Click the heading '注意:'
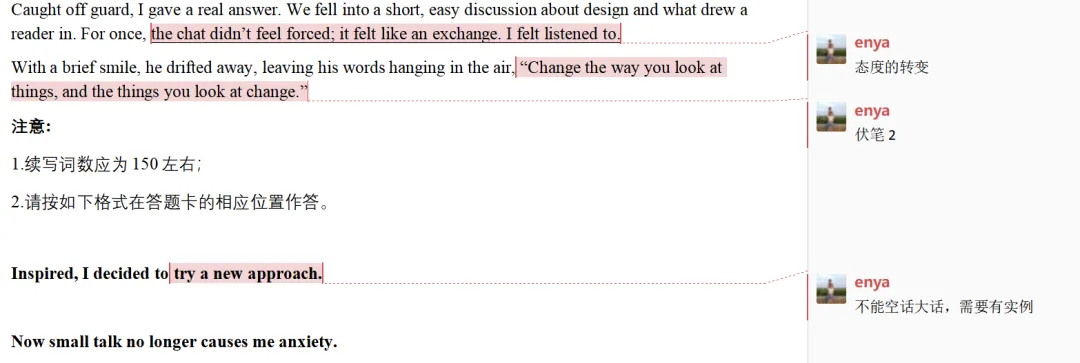The width and height of the screenshot is (1080, 363). point(32,127)
